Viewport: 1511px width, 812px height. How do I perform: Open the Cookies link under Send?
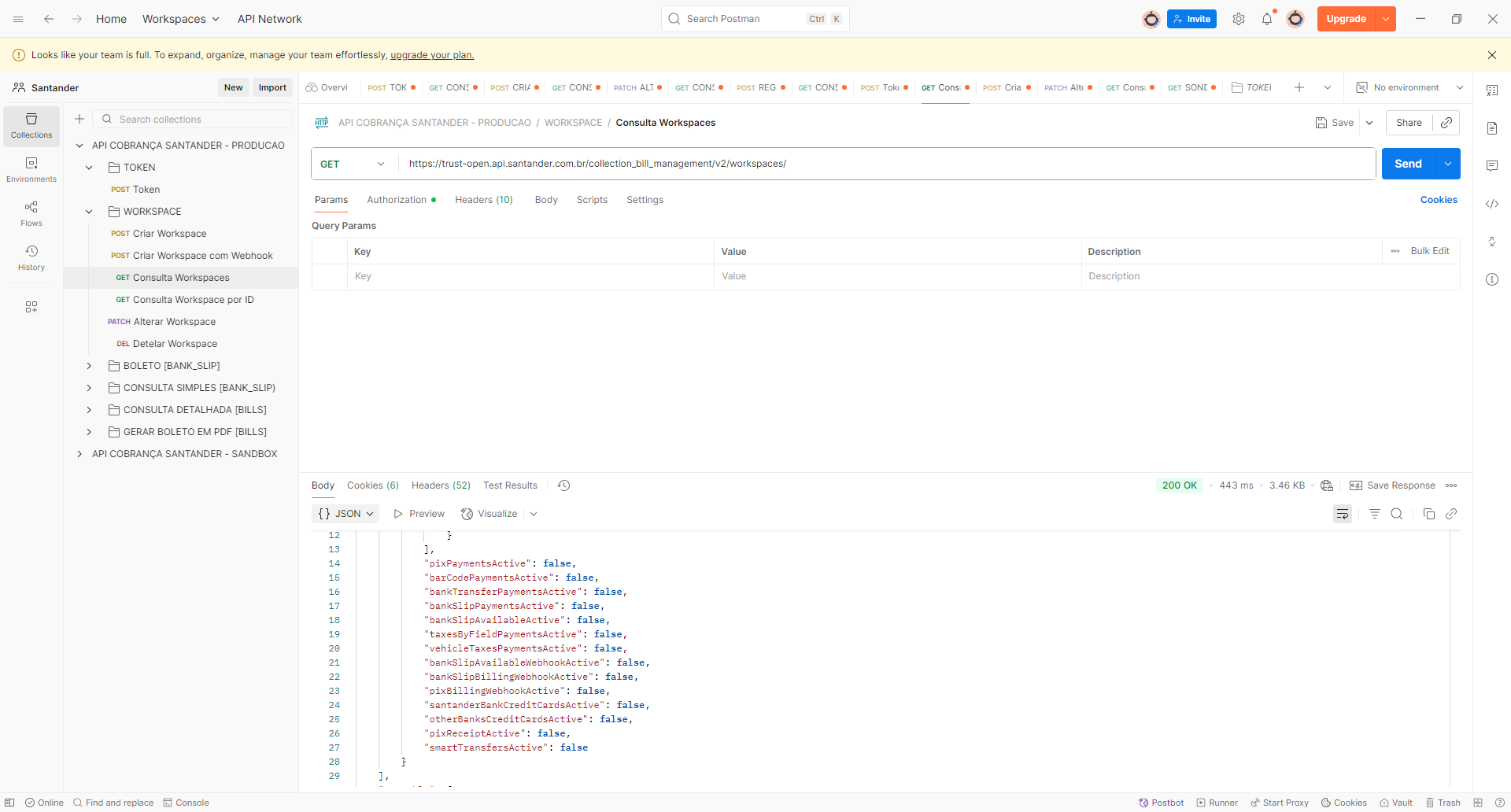(x=1439, y=200)
